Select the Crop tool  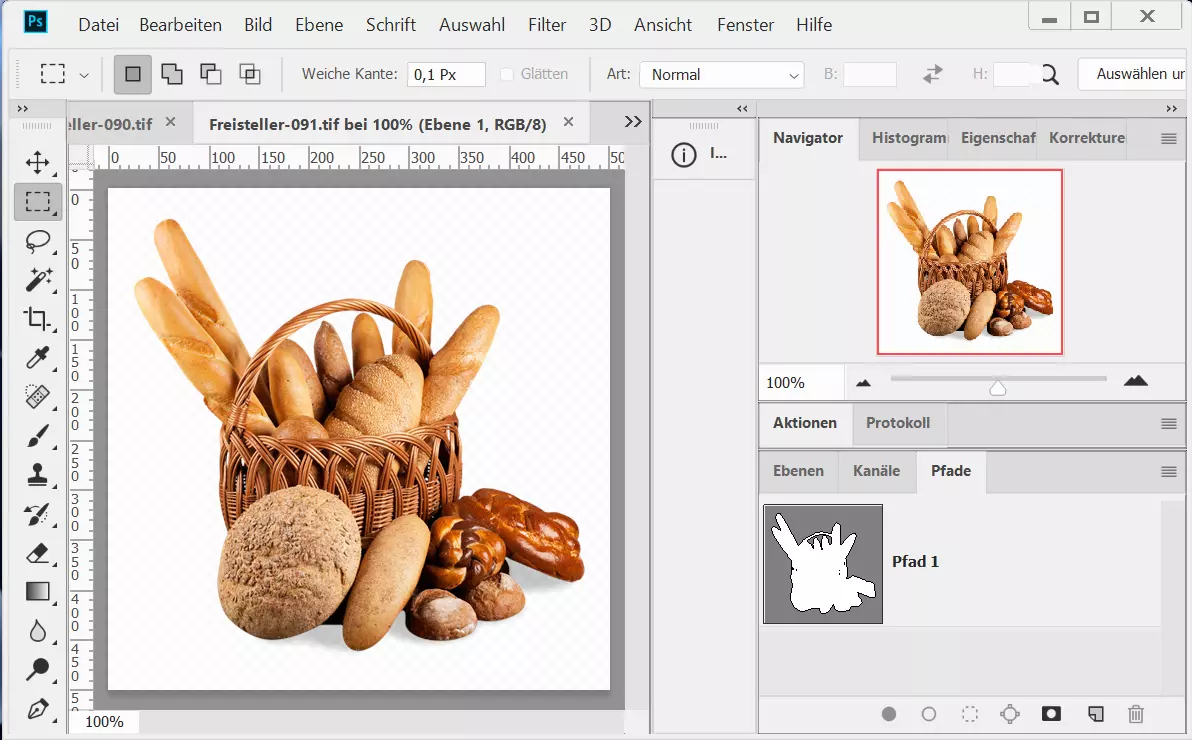(37, 319)
